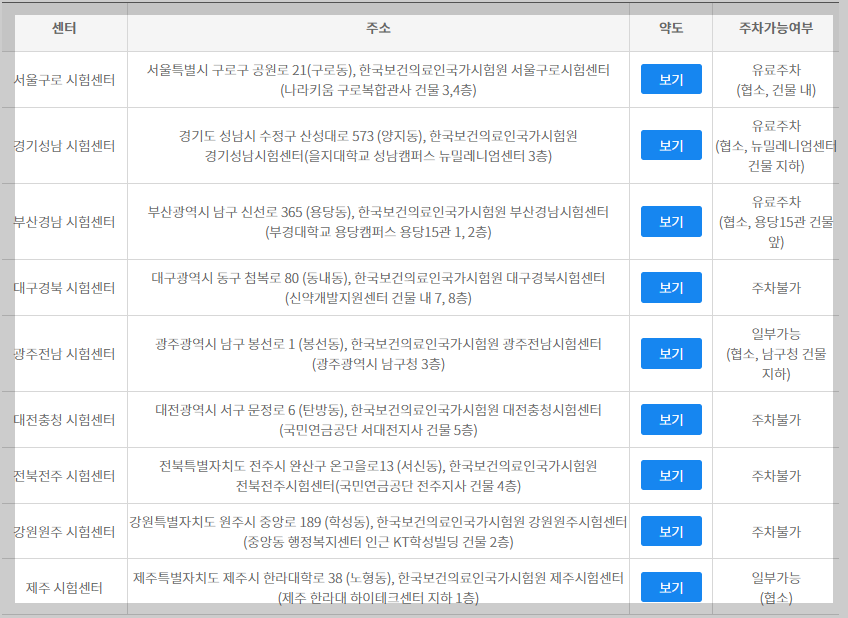Select 주차불가 in the 전북전주 row

click(x=776, y=476)
